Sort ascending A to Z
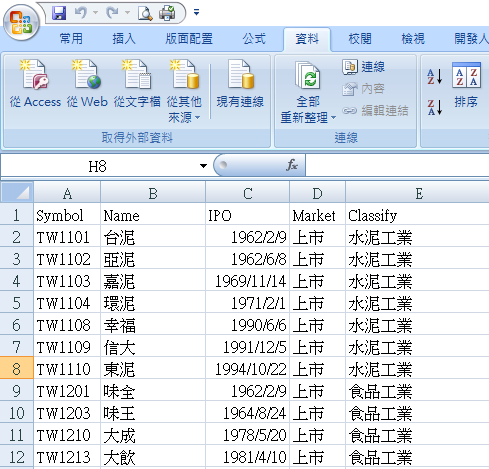Viewport: 489px width, 469px height. point(435,76)
